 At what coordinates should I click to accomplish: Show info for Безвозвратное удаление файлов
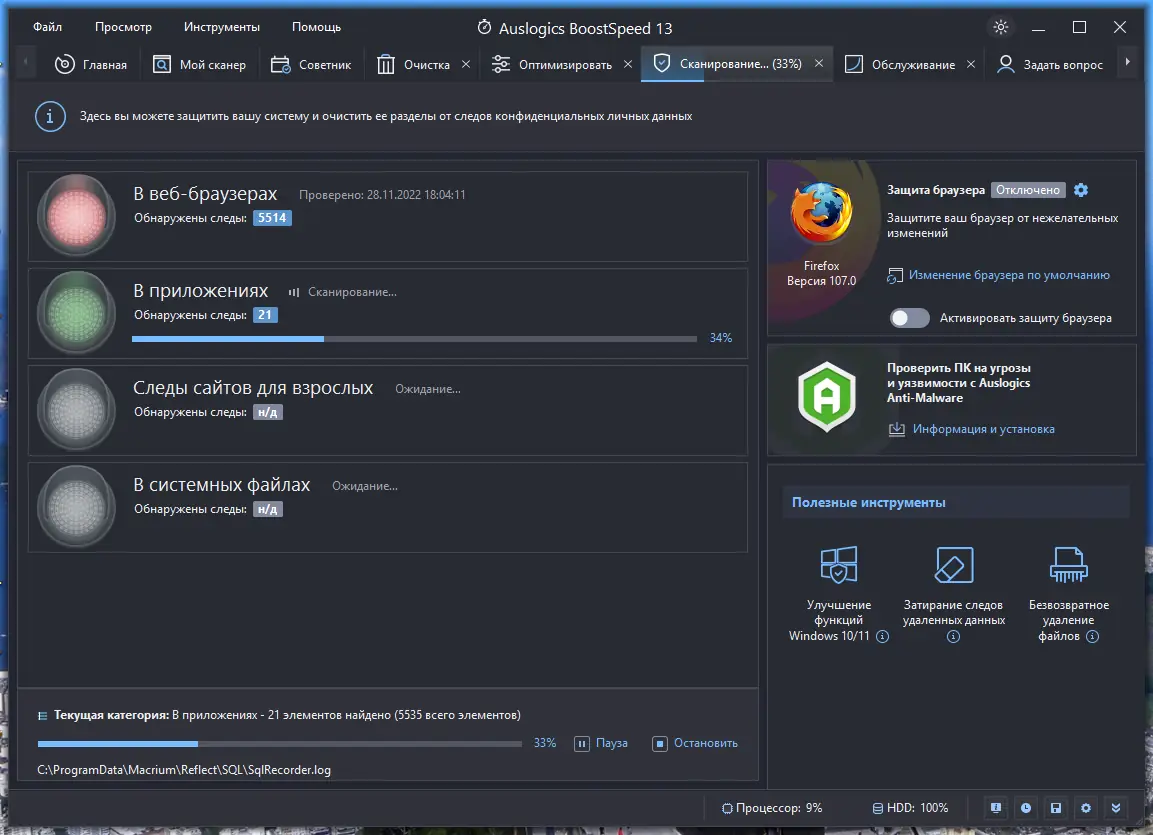click(x=1093, y=637)
